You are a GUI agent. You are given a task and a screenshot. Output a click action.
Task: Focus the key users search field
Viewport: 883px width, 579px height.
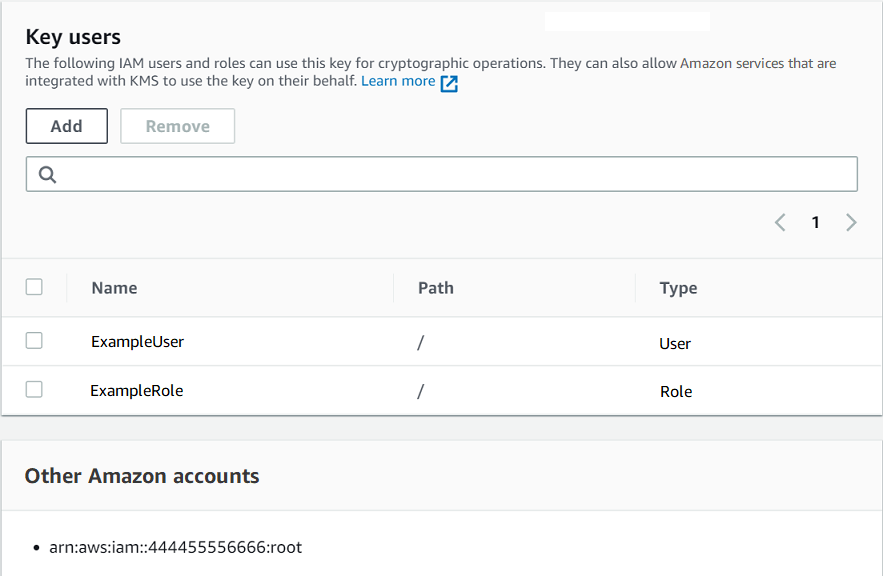click(450, 174)
